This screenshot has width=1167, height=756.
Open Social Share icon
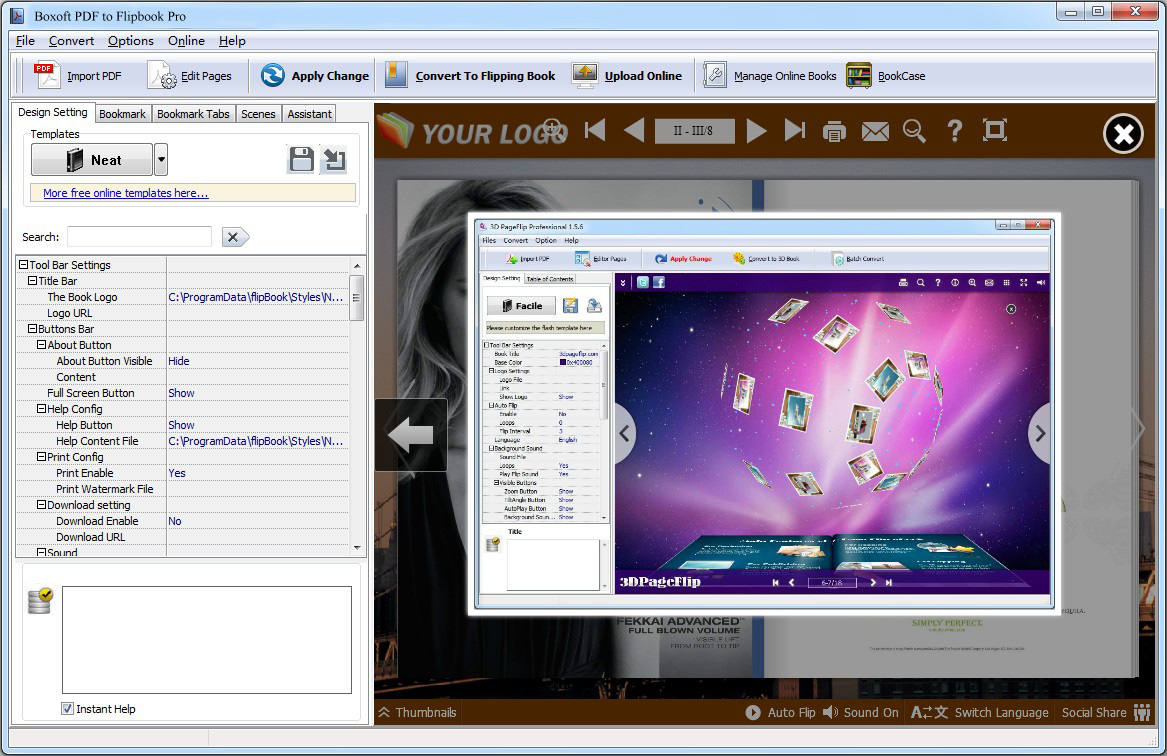tap(1142, 712)
